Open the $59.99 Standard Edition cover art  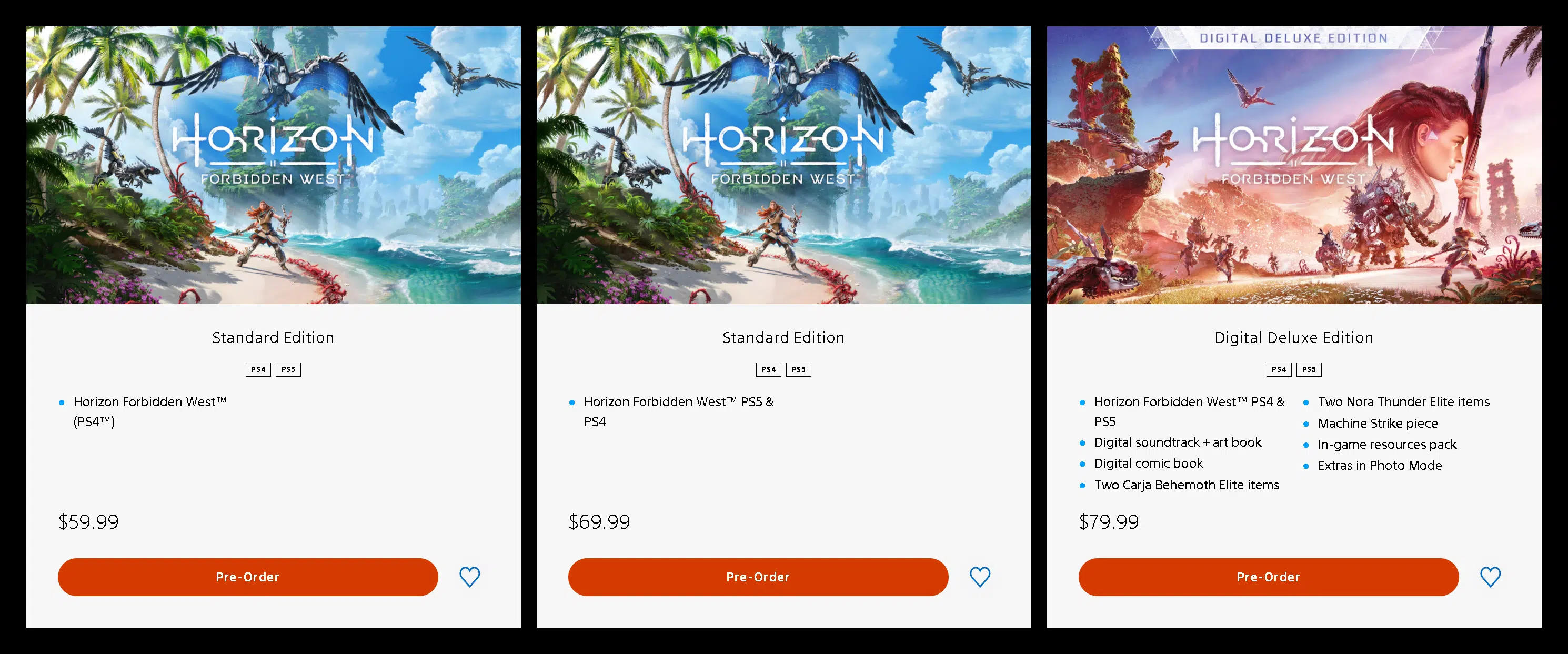point(273,165)
